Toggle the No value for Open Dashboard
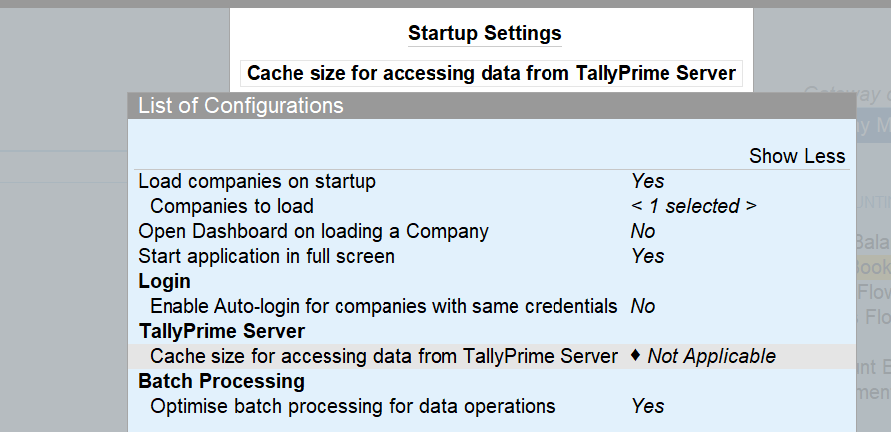This screenshot has height=432, width=891. click(x=643, y=231)
